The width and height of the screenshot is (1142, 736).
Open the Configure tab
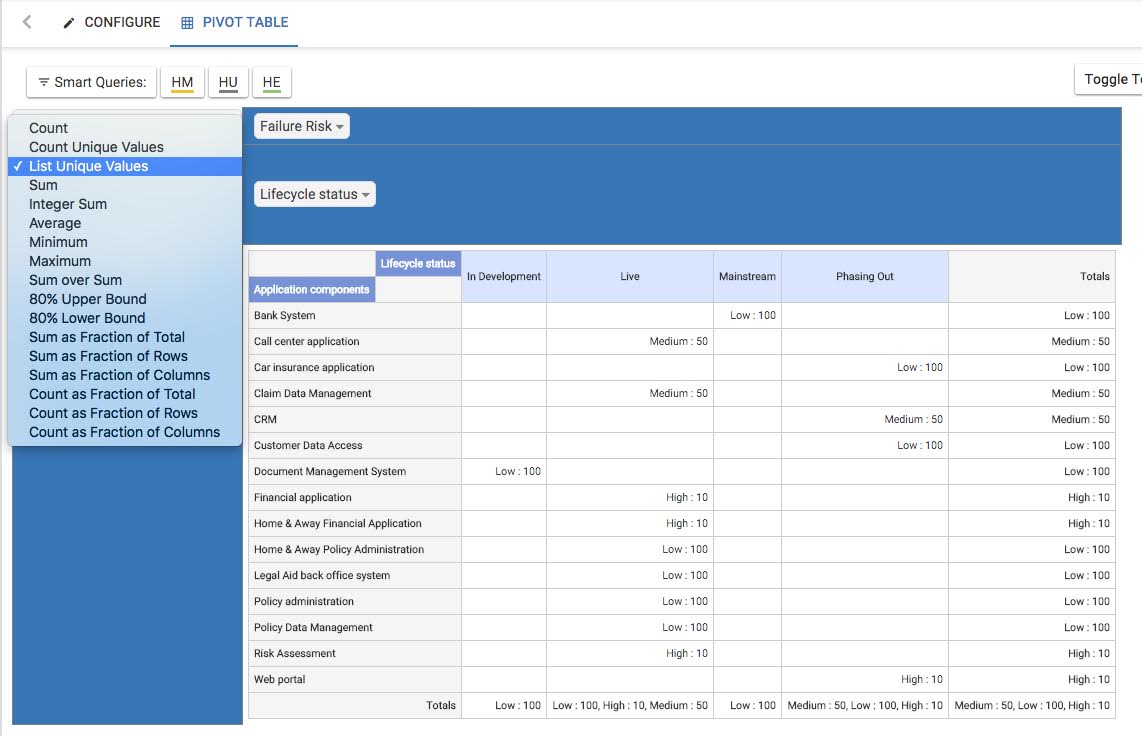tap(111, 22)
